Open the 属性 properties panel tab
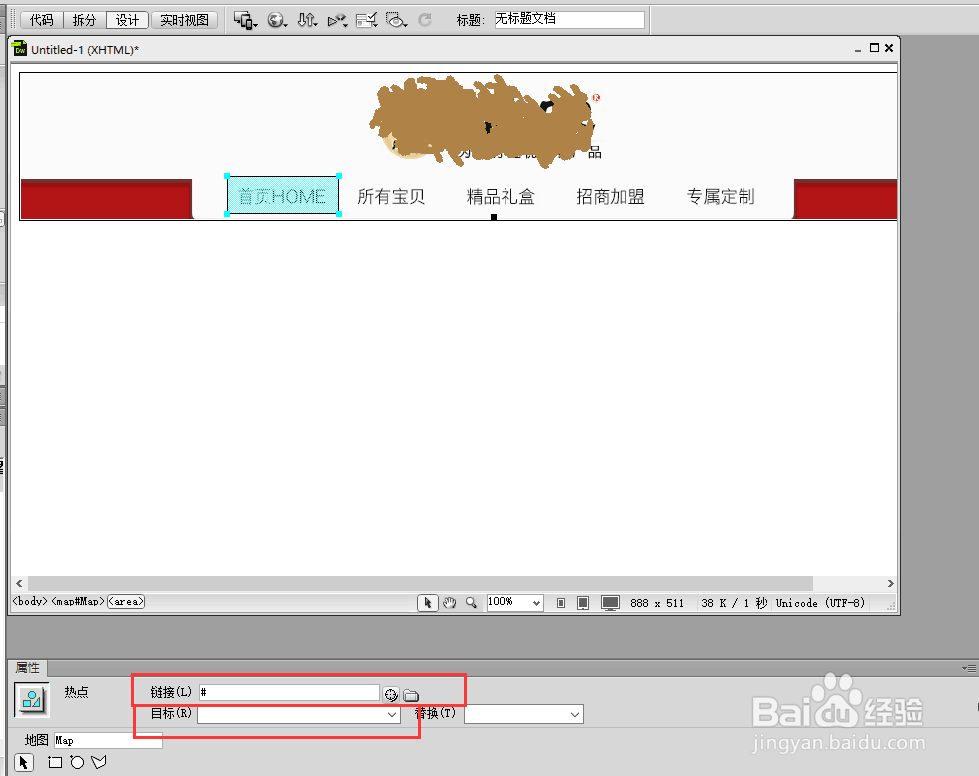 (27, 668)
